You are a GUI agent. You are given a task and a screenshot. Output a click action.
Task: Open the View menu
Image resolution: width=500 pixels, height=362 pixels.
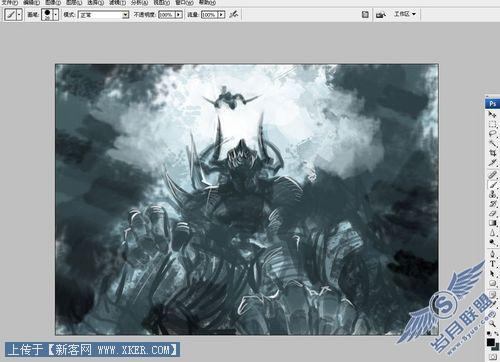(162, 2)
